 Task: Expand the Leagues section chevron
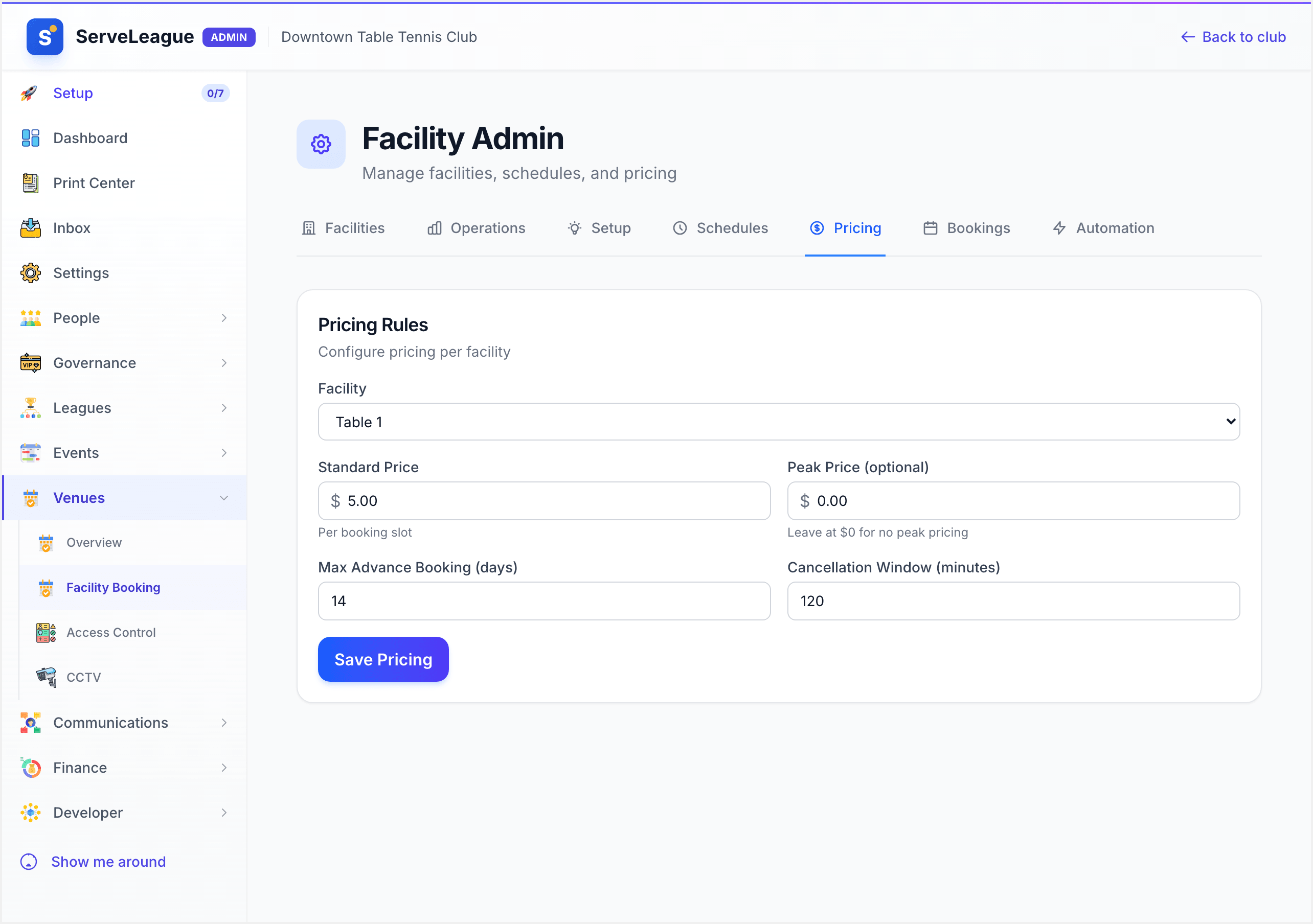[224, 408]
